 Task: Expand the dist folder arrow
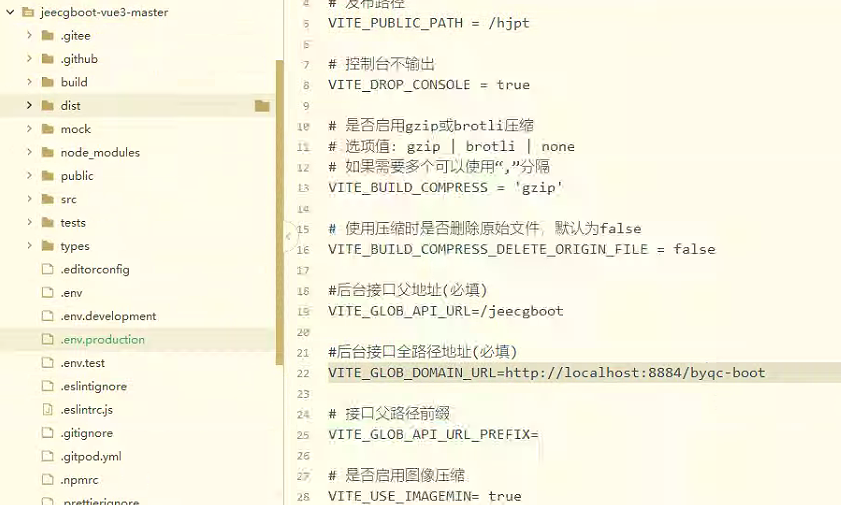[29, 106]
